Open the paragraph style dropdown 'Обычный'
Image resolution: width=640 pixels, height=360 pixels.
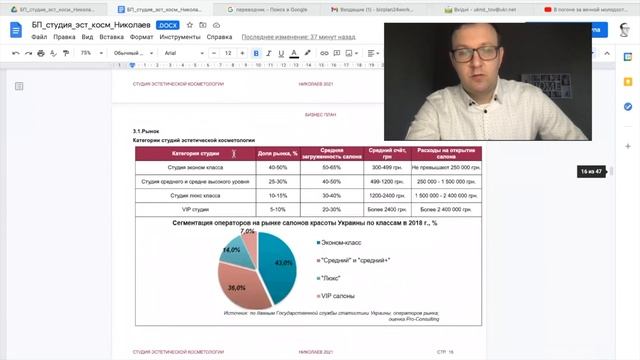pyautogui.click(x=133, y=53)
